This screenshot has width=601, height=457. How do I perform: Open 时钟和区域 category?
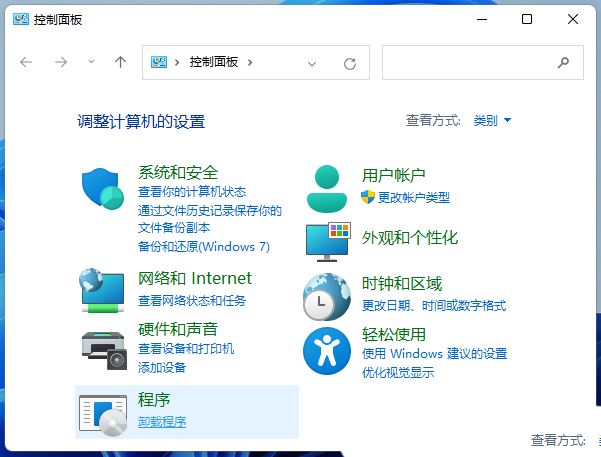(x=402, y=283)
